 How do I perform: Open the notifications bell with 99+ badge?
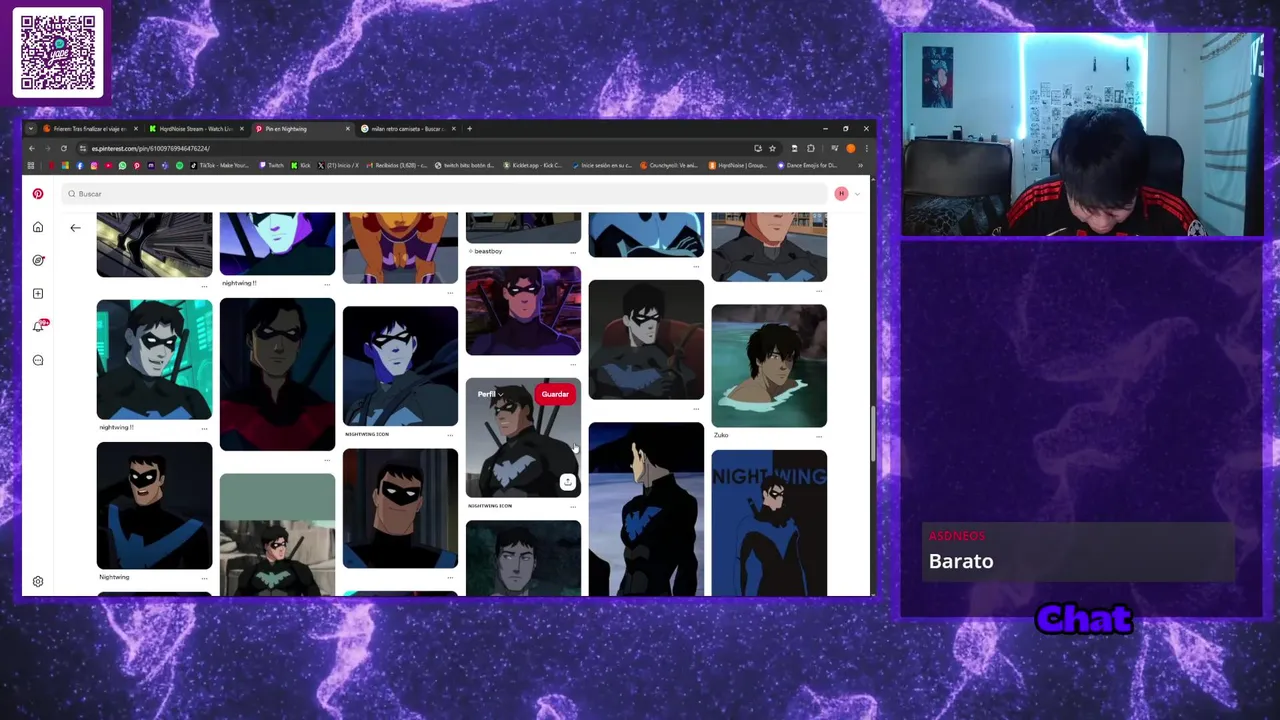click(x=39, y=326)
